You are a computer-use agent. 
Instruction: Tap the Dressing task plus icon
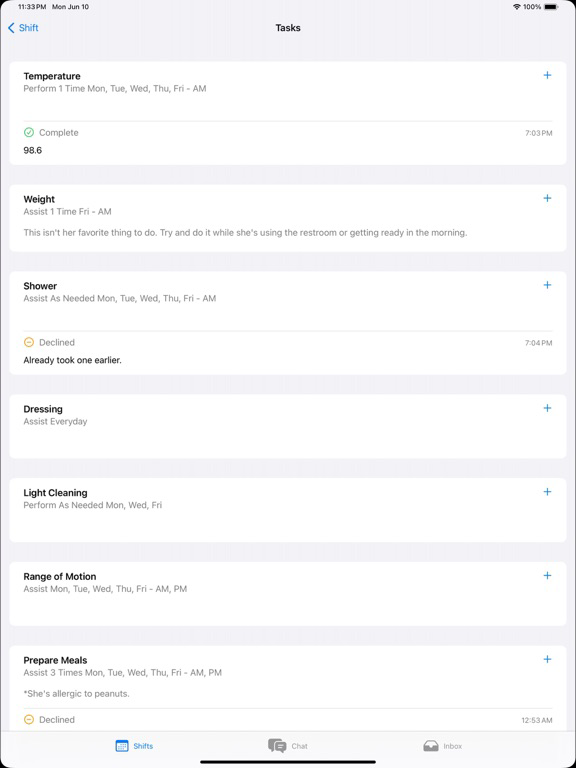[x=547, y=408]
